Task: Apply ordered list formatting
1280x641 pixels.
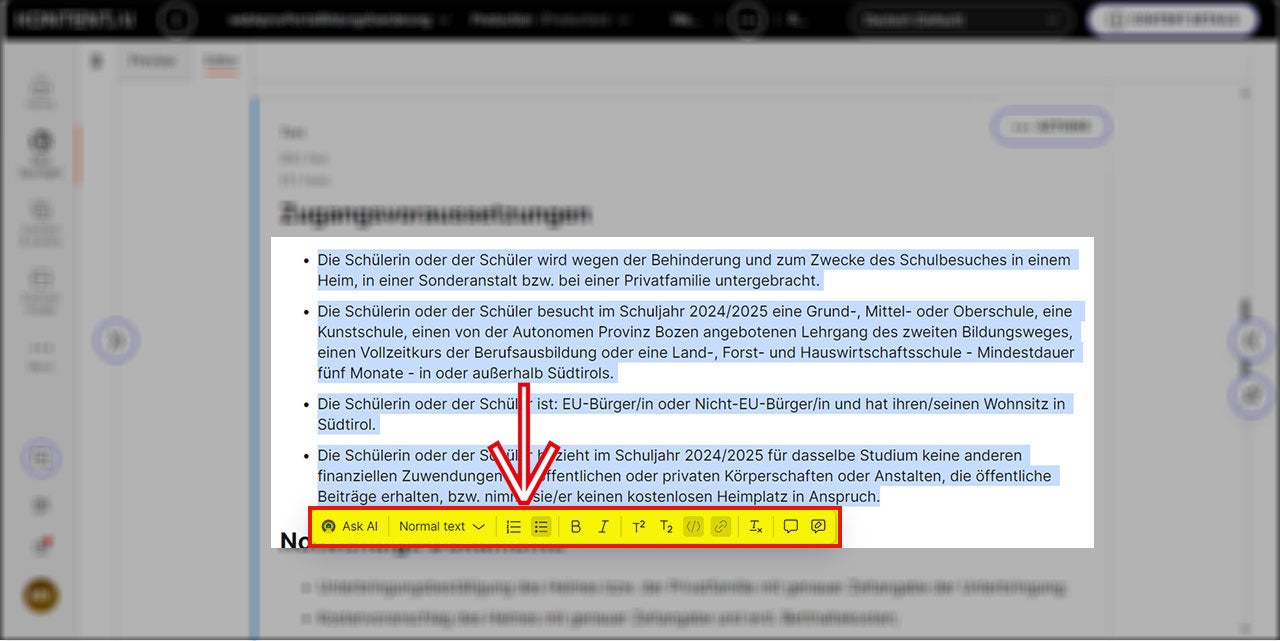Action: click(x=513, y=526)
